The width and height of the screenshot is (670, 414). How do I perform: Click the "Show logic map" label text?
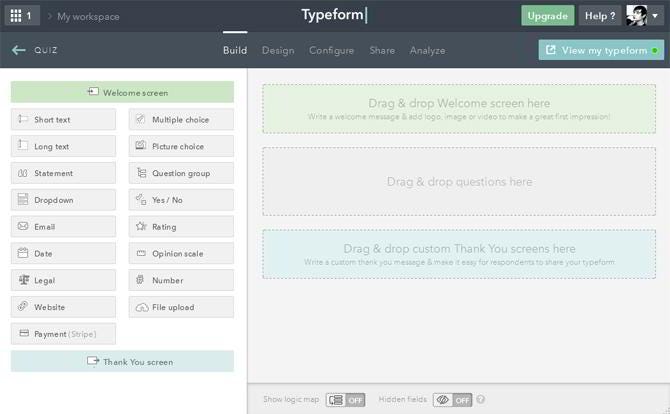point(291,399)
